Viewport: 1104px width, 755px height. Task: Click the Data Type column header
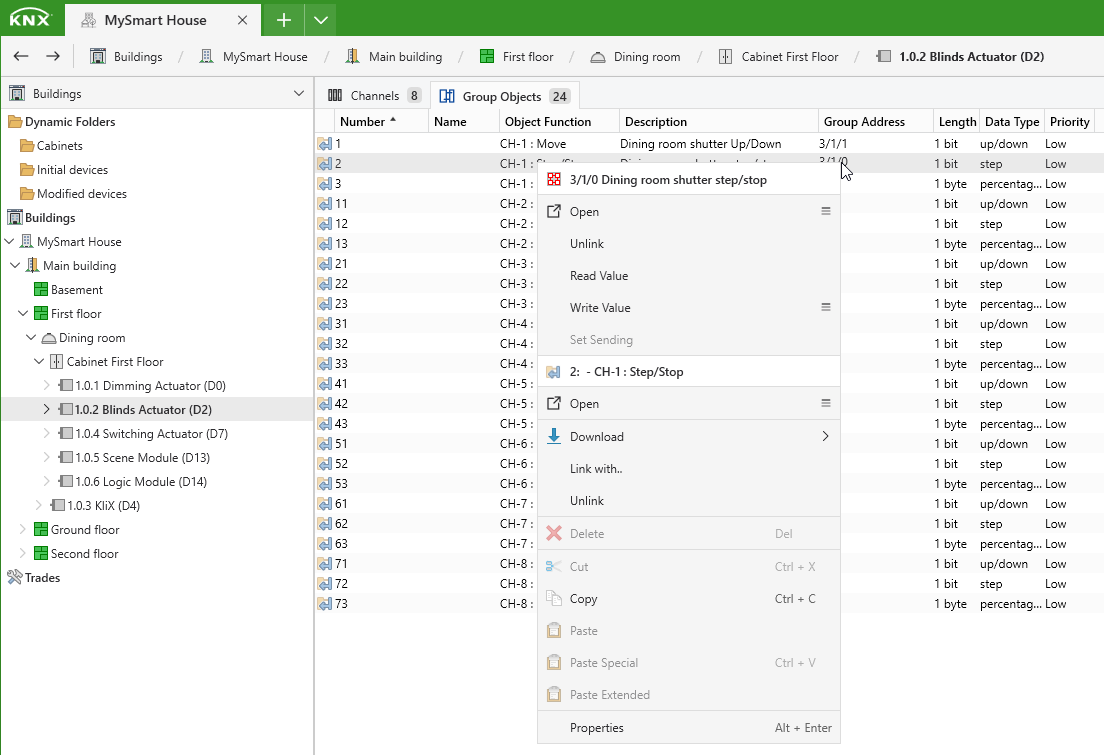(1011, 121)
